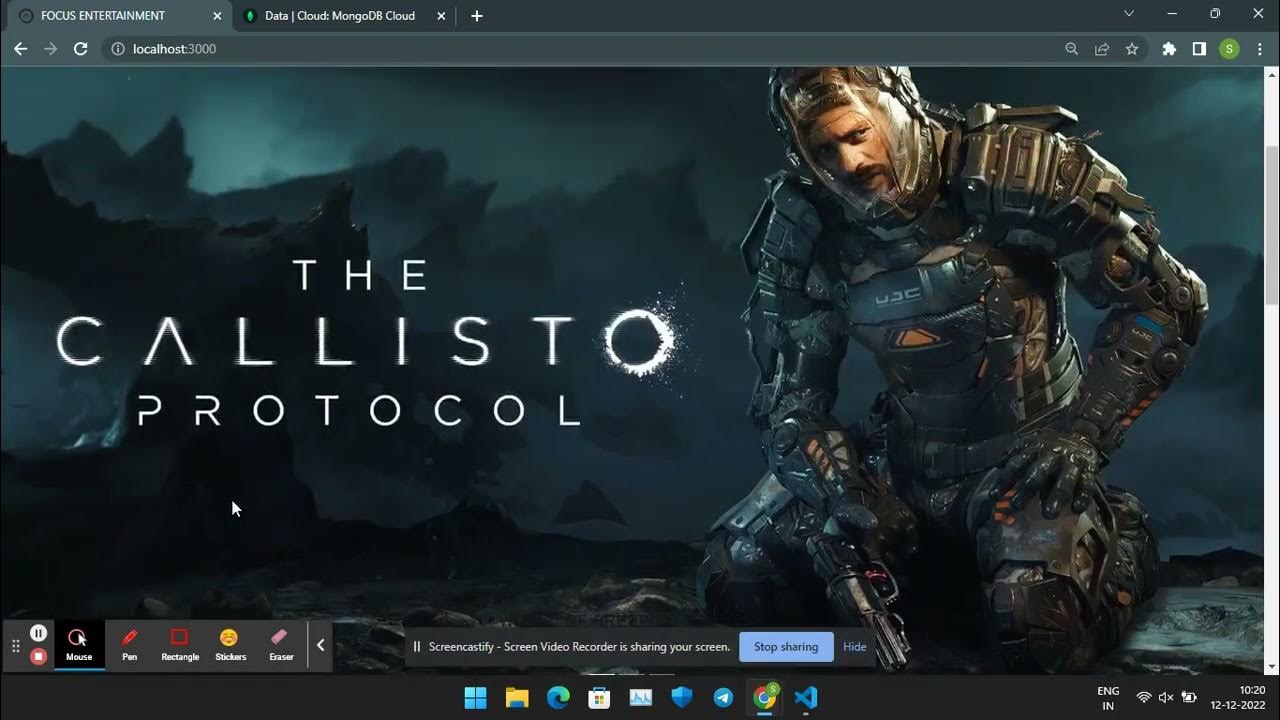Pause the Screencastify recording

(x=38, y=633)
